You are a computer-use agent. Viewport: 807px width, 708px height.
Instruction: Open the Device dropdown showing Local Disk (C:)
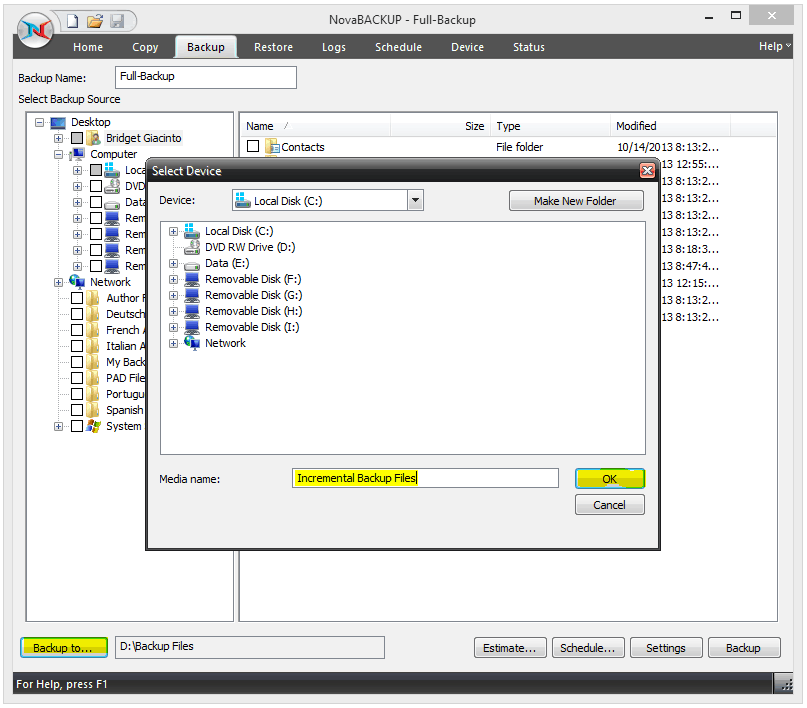click(415, 201)
